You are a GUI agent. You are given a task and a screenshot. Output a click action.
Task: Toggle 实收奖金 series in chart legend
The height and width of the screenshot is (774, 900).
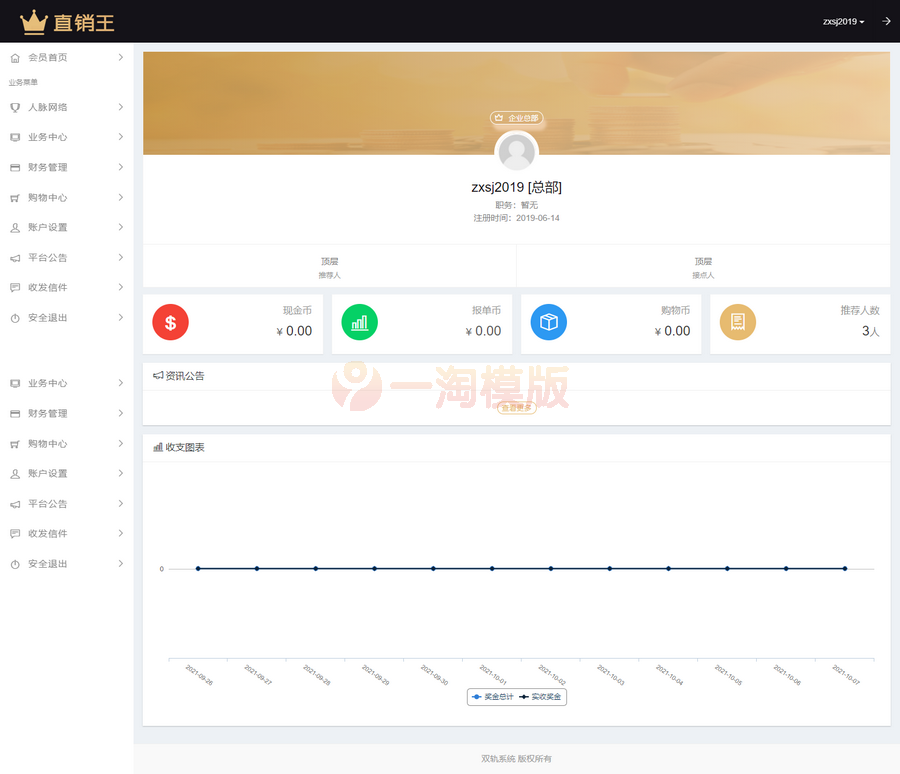tap(541, 697)
